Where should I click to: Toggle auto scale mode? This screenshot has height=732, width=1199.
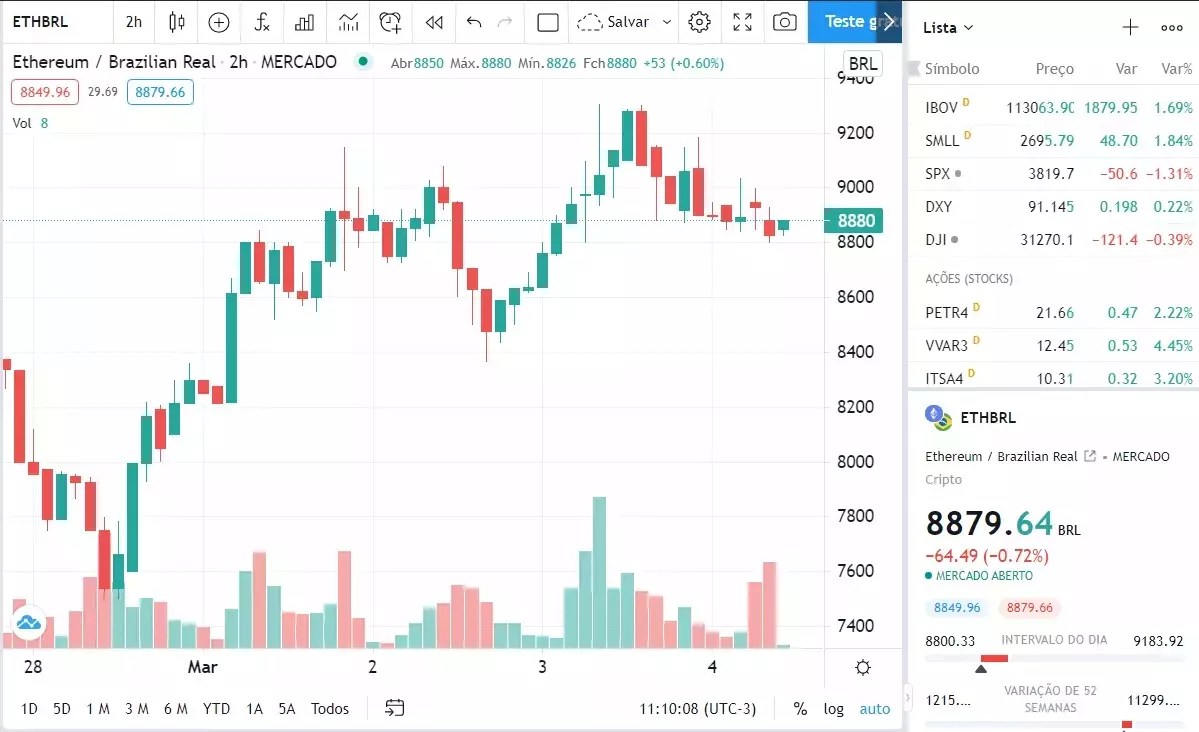point(875,708)
